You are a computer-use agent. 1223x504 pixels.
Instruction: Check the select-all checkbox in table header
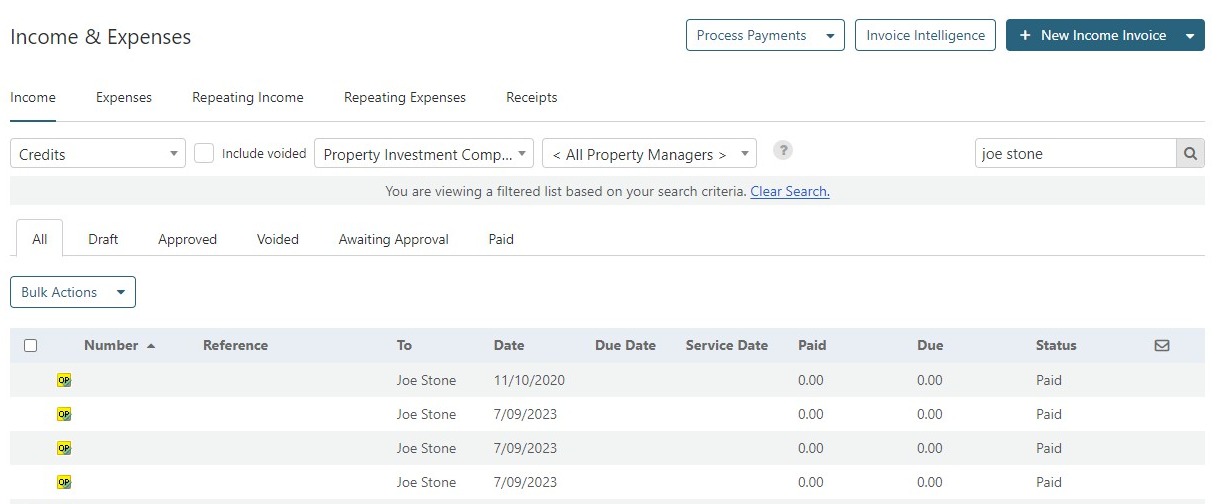(30, 345)
